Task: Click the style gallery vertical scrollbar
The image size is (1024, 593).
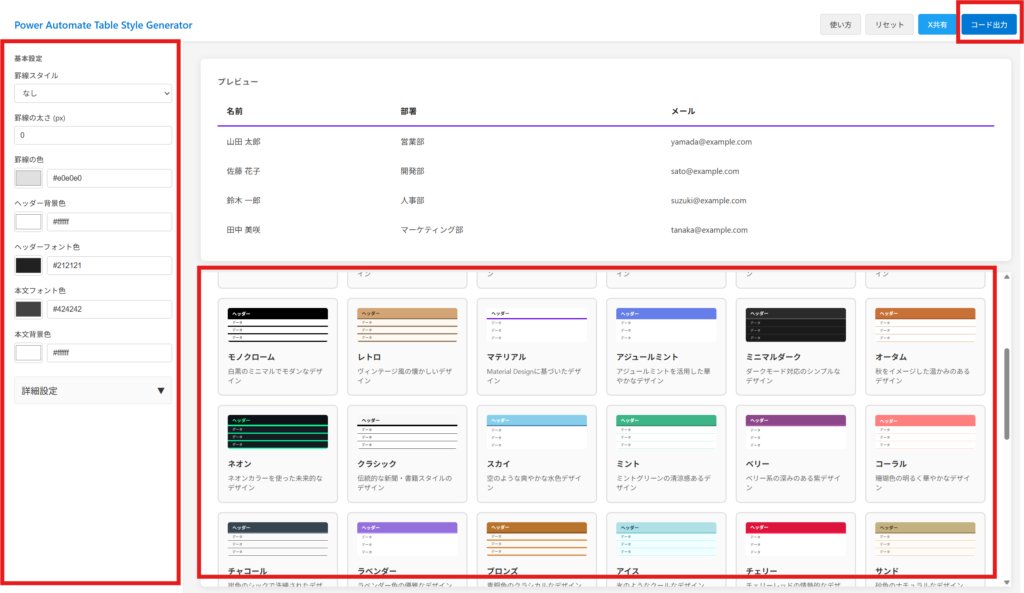Action: (1006, 393)
